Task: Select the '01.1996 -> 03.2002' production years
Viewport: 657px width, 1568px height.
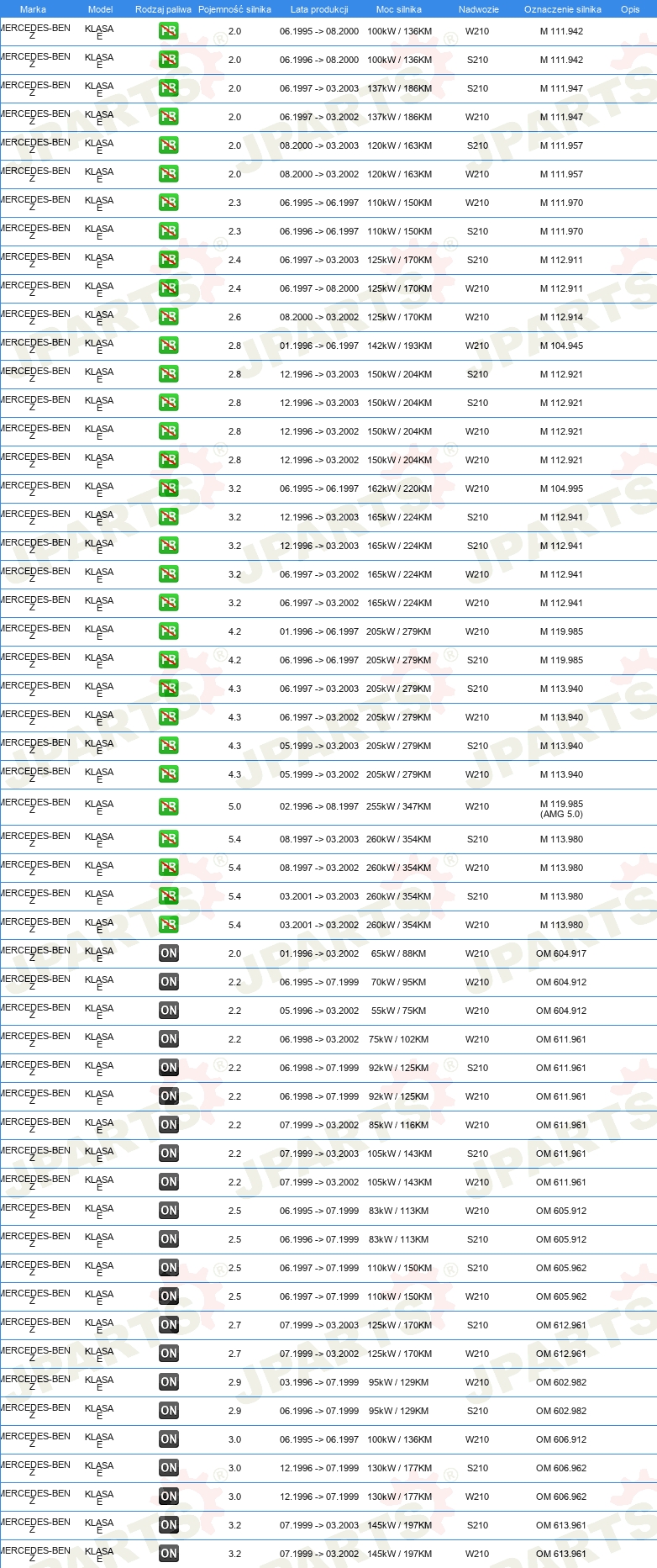Action: point(319,953)
